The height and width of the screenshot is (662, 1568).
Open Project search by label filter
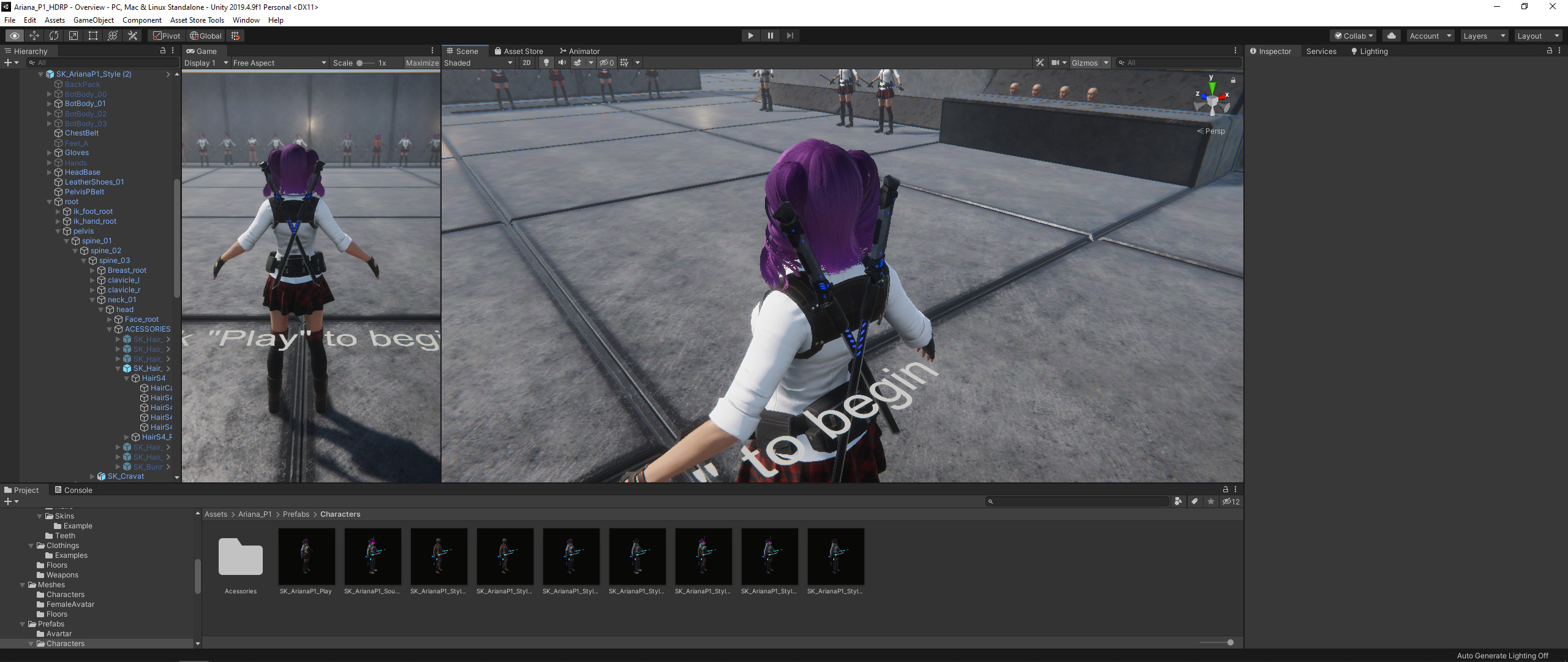click(1194, 501)
